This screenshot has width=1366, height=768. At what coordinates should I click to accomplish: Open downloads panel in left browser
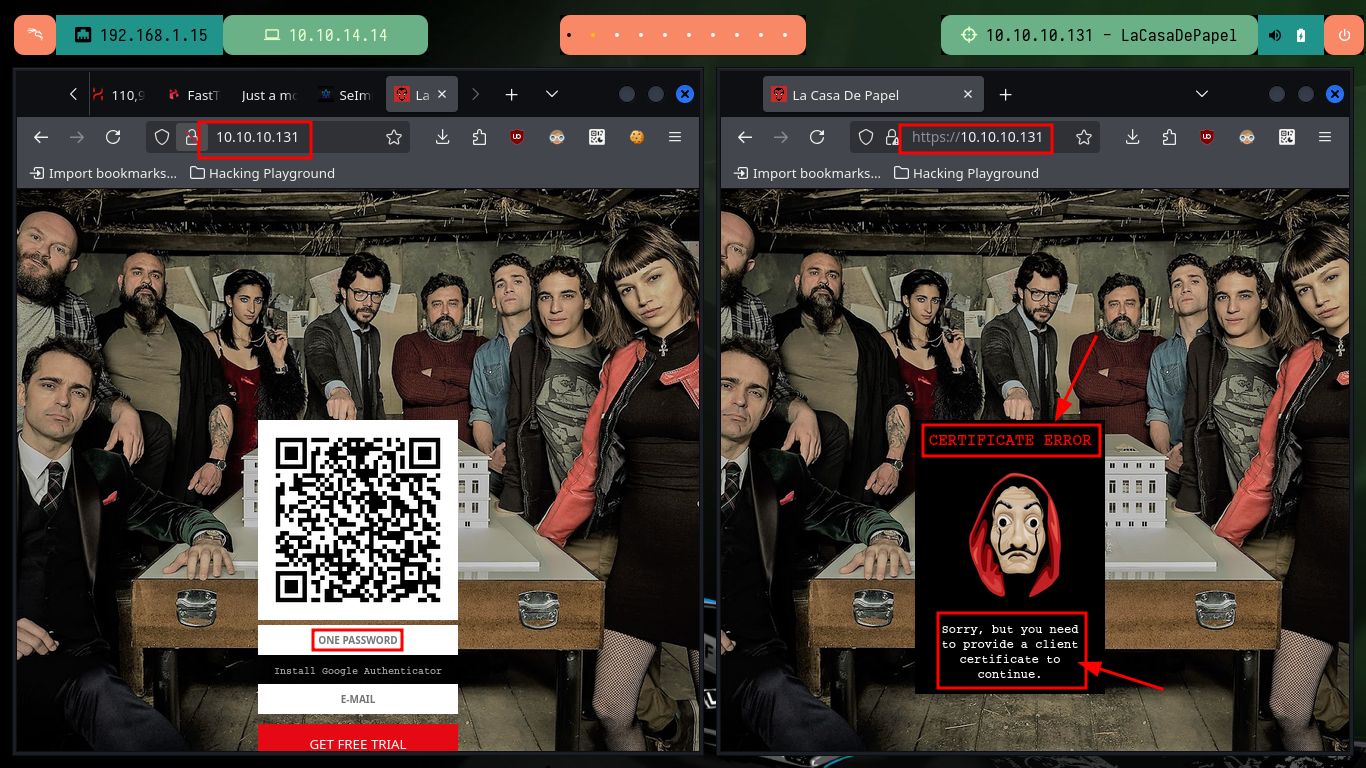point(443,137)
